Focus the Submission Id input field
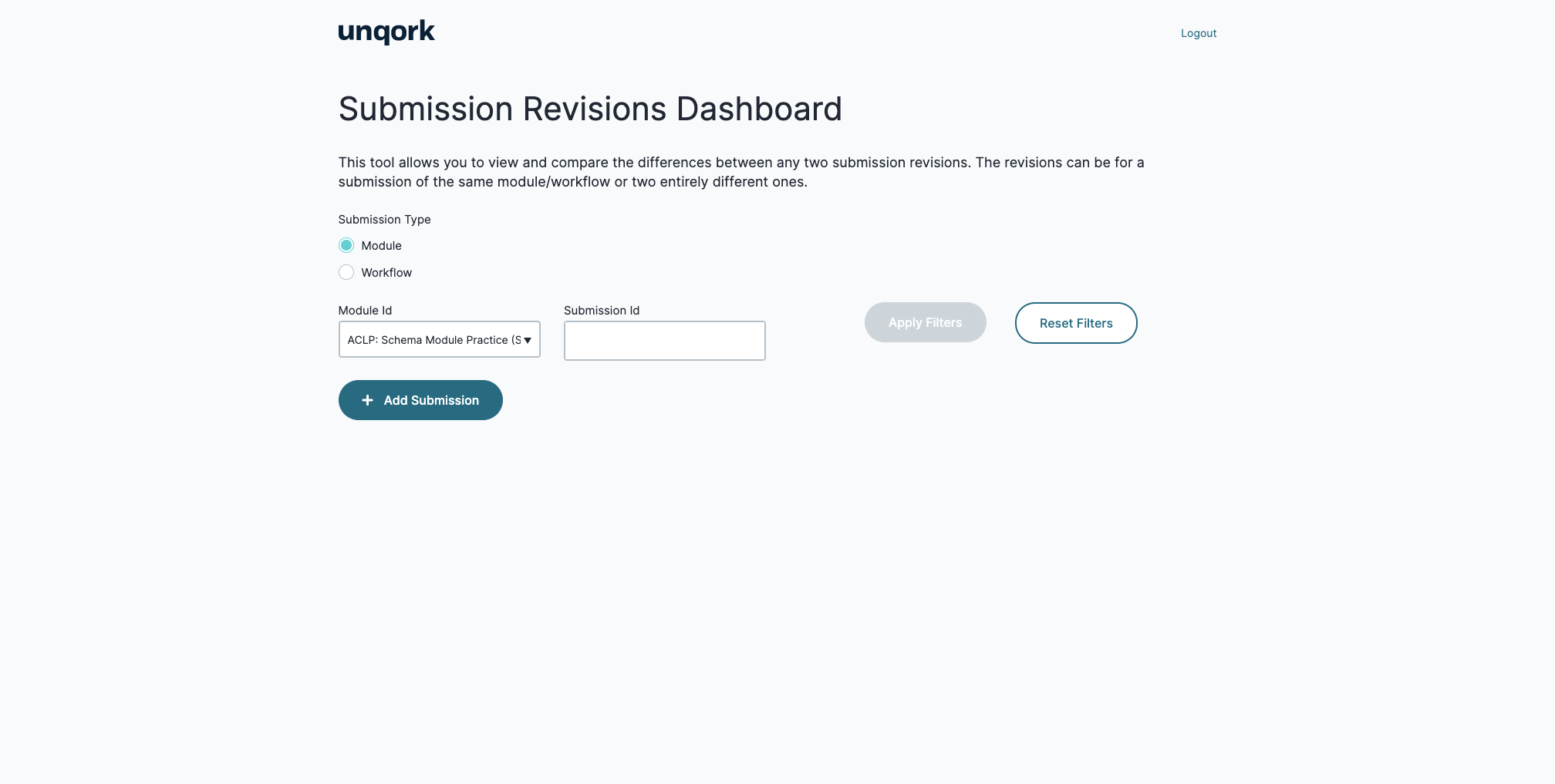The image size is (1555, 784). [x=665, y=341]
